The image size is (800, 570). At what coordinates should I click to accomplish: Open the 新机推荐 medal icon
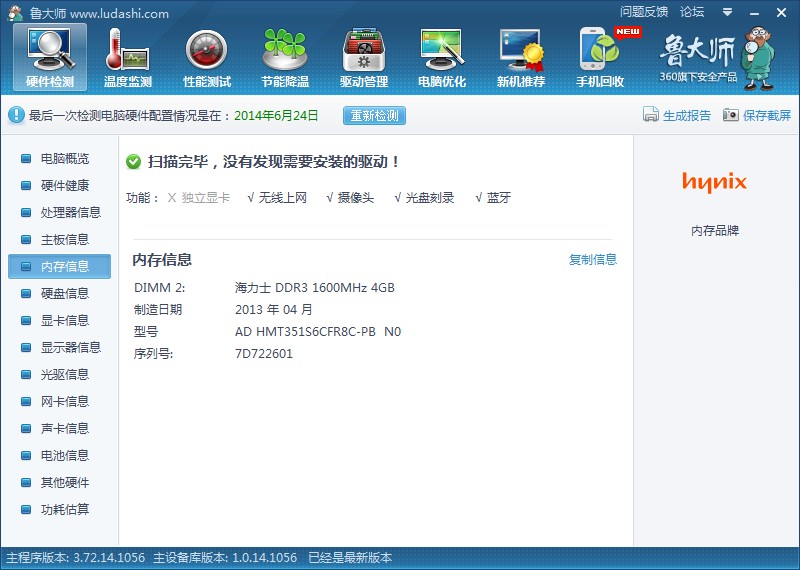coord(521,58)
